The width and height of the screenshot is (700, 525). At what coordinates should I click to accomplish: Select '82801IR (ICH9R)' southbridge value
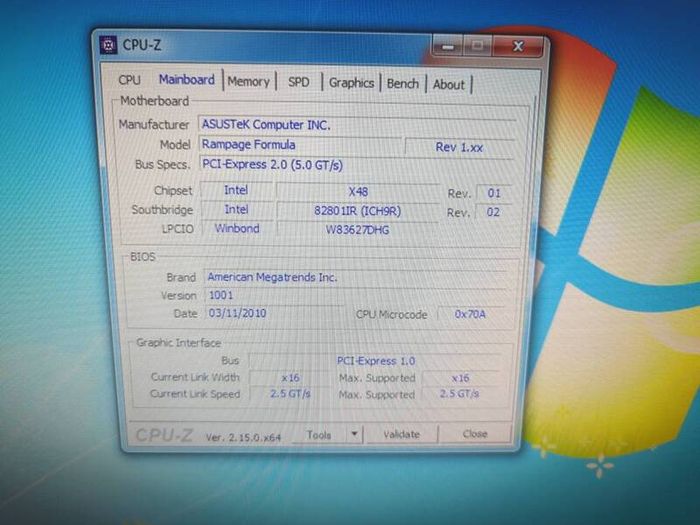coord(358,211)
